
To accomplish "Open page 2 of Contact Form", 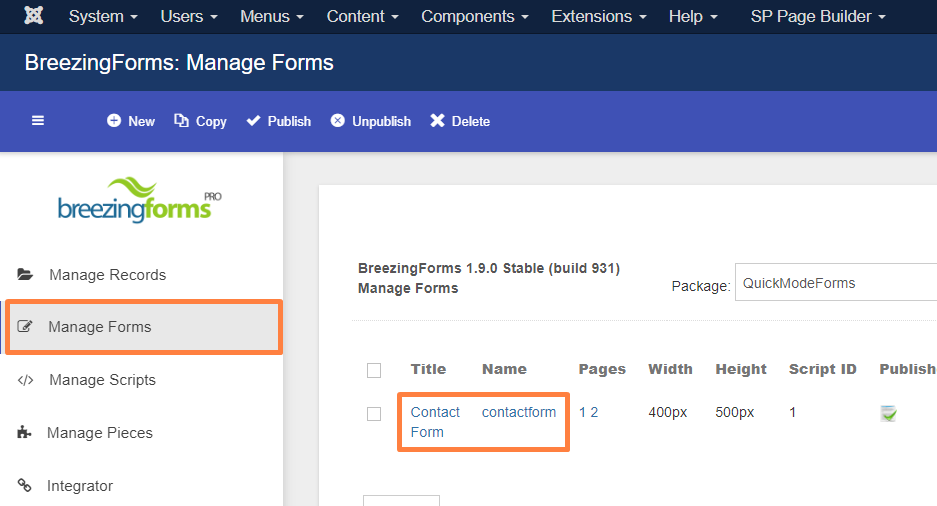I will pos(594,412).
